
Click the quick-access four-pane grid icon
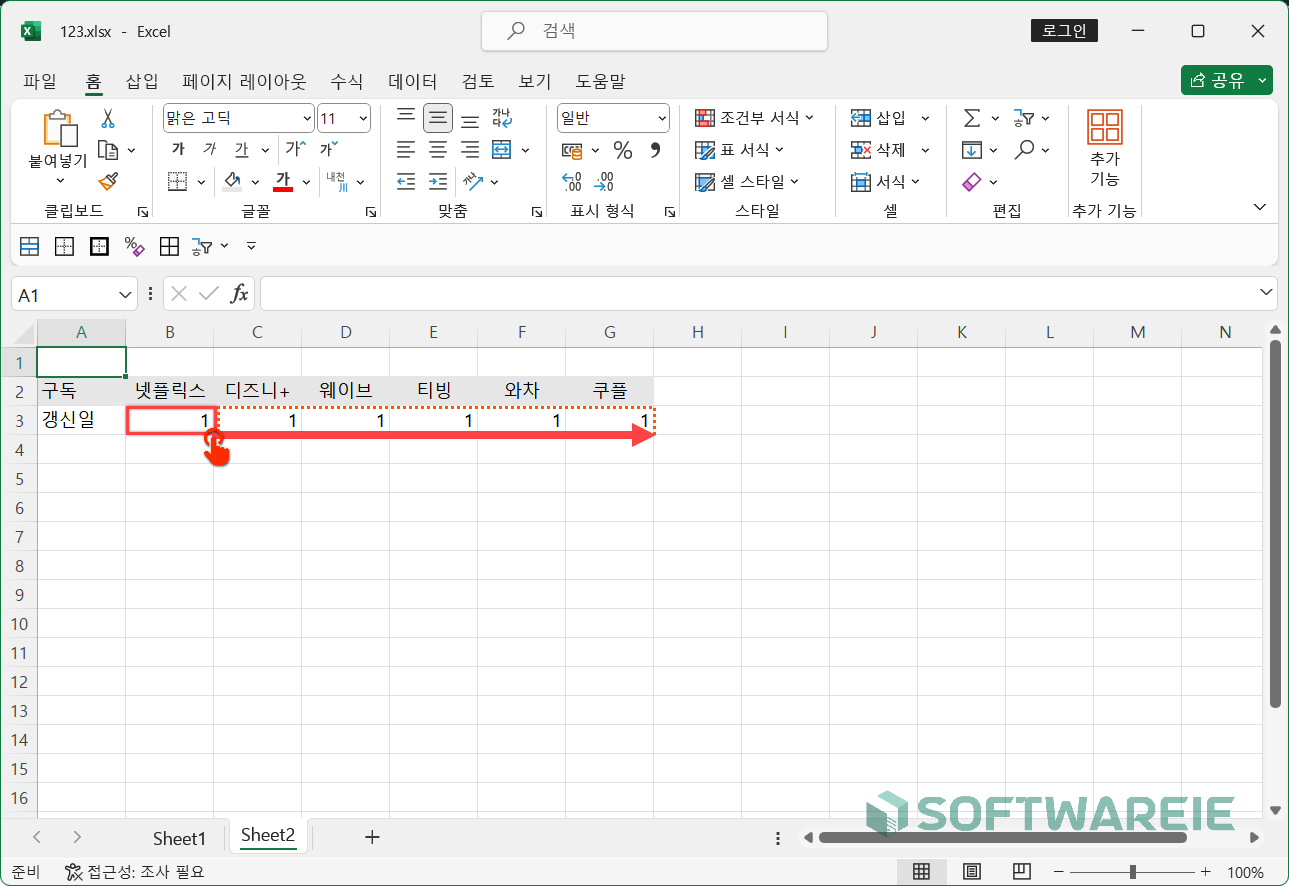tap(169, 245)
